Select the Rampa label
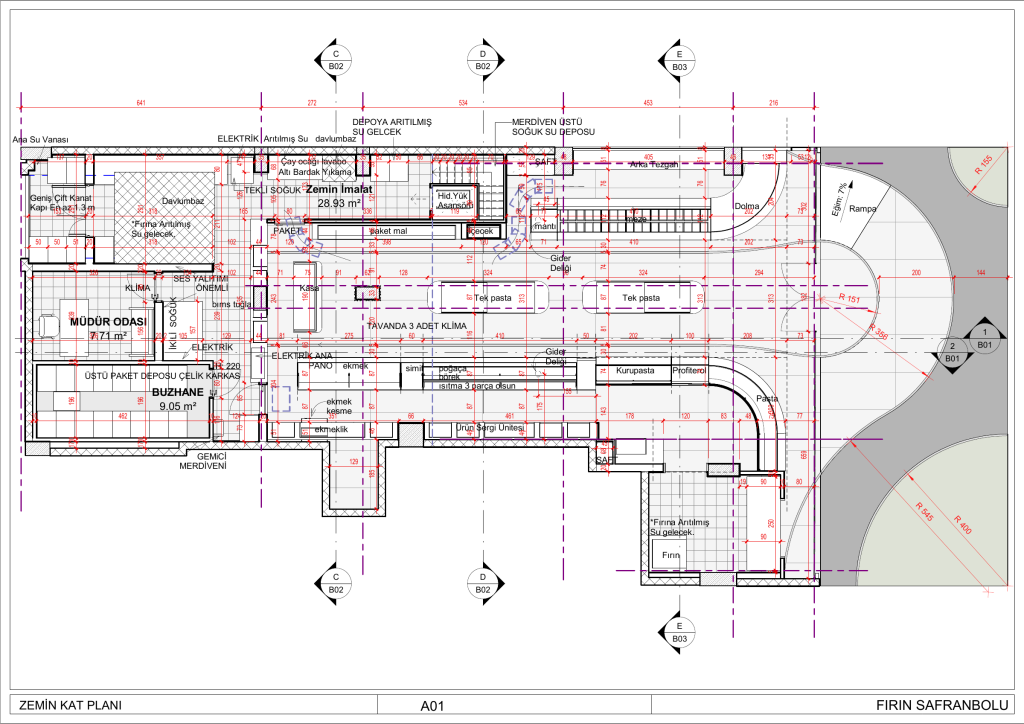Image resolution: width=1024 pixels, height=724 pixels. point(863,209)
